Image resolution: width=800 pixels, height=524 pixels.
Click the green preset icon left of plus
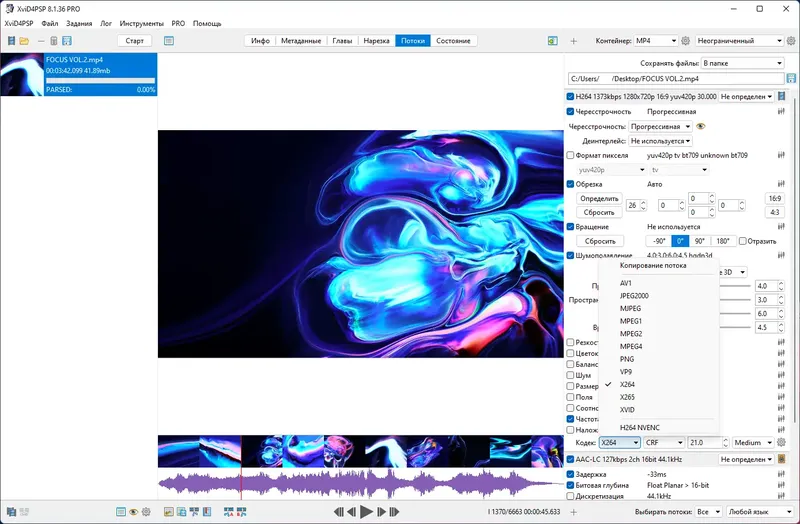pyautogui.click(x=553, y=41)
